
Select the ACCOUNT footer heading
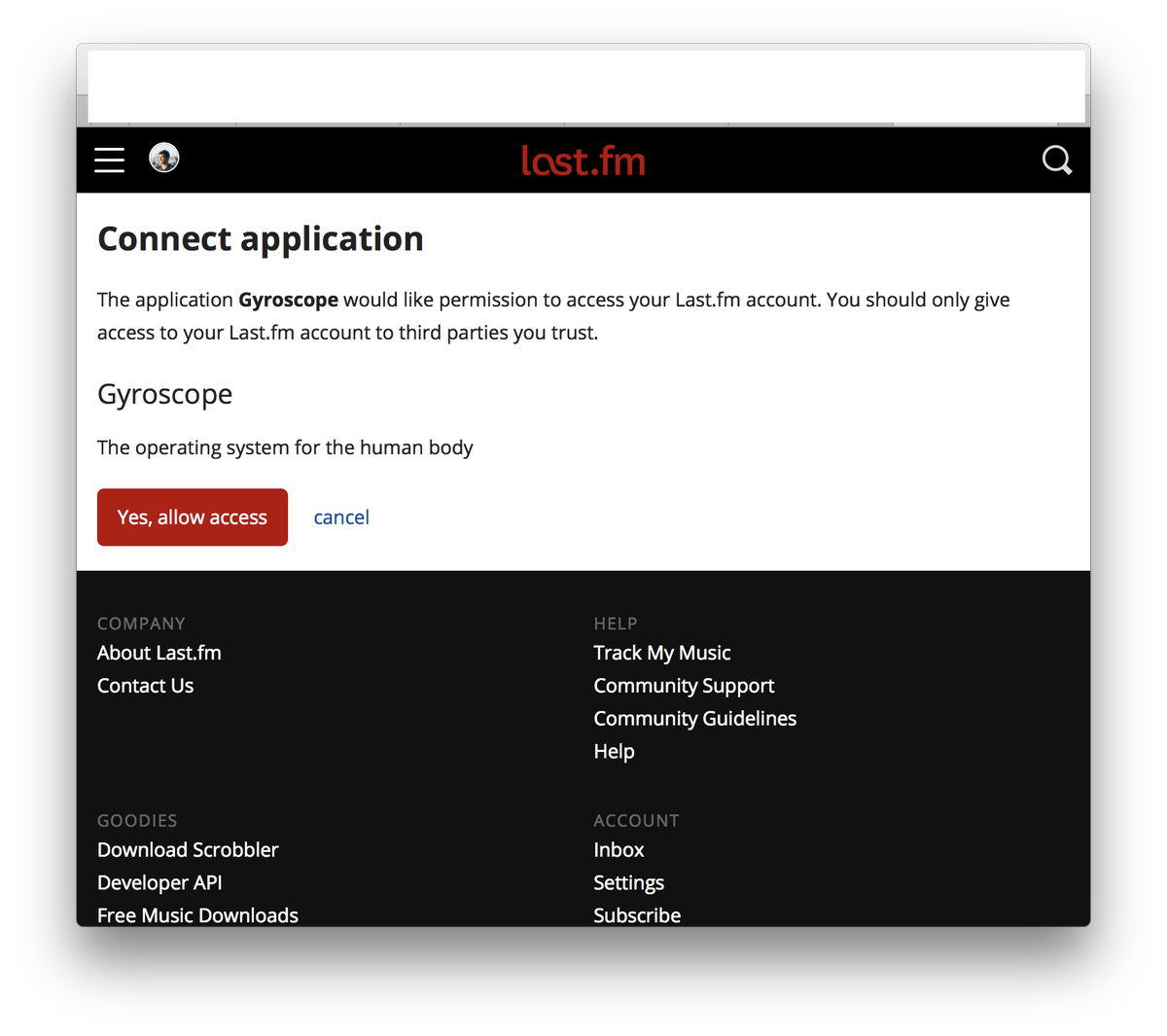pyautogui.click(x=637, y=821)
